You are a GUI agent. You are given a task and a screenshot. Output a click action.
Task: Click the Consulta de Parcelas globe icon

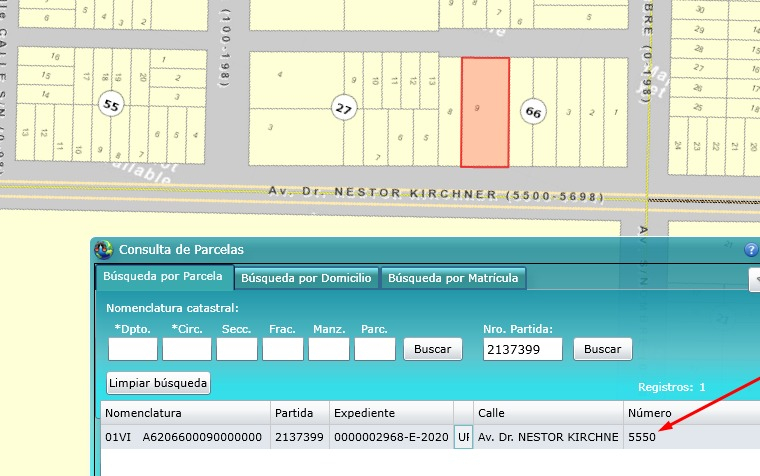coord(103,250)
